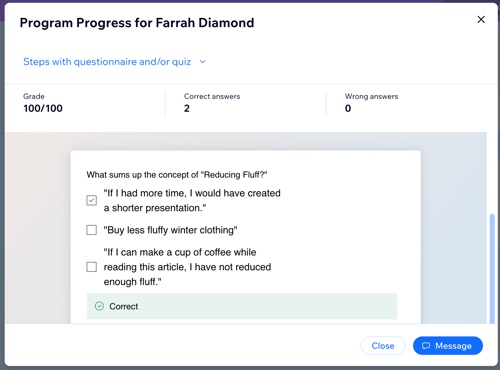Expand the steps dropdown chevron

pyautogui.click(x=202, y=62)
